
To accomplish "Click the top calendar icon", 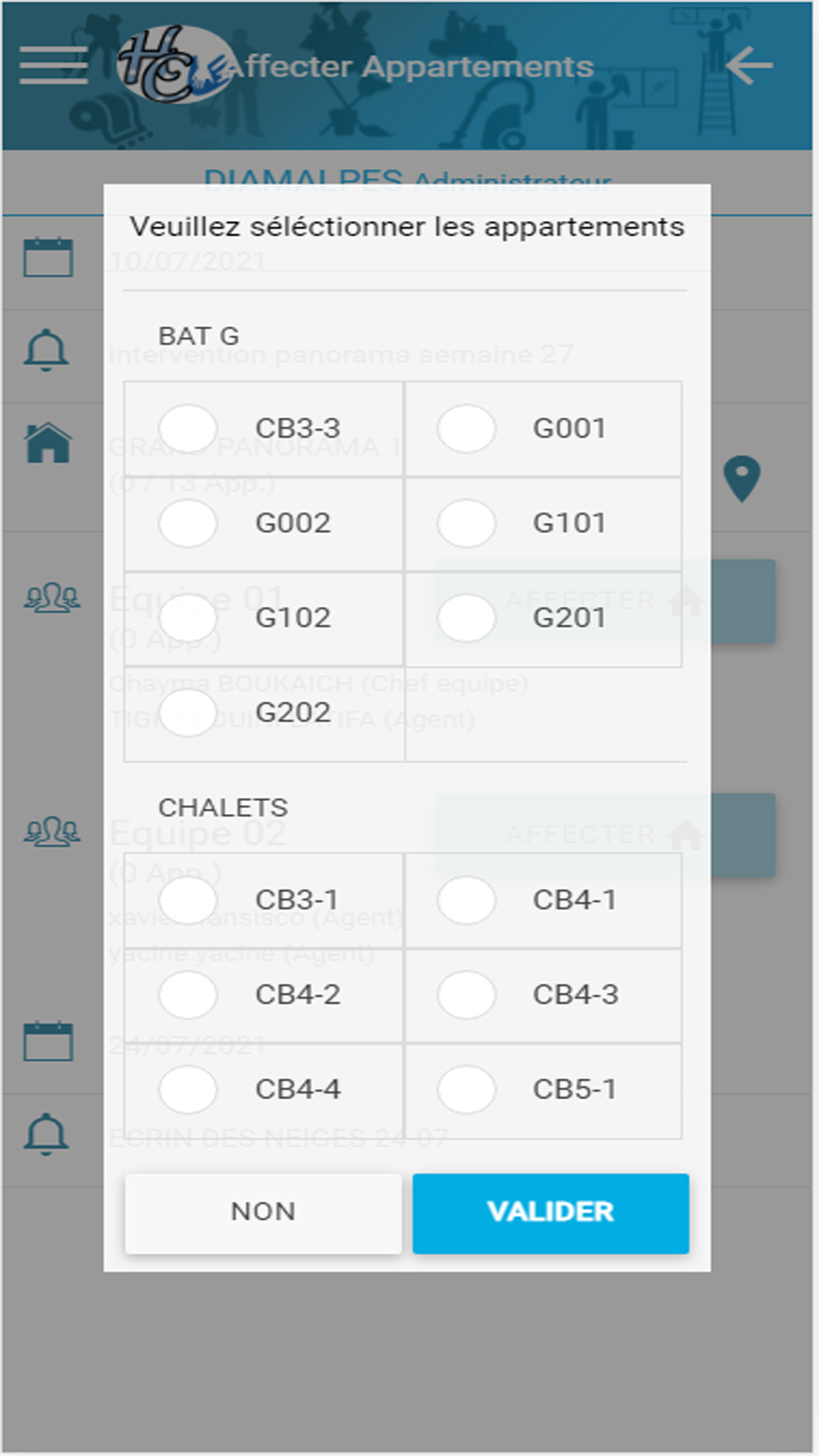I will pyautogui.click(x=48, y=257).
